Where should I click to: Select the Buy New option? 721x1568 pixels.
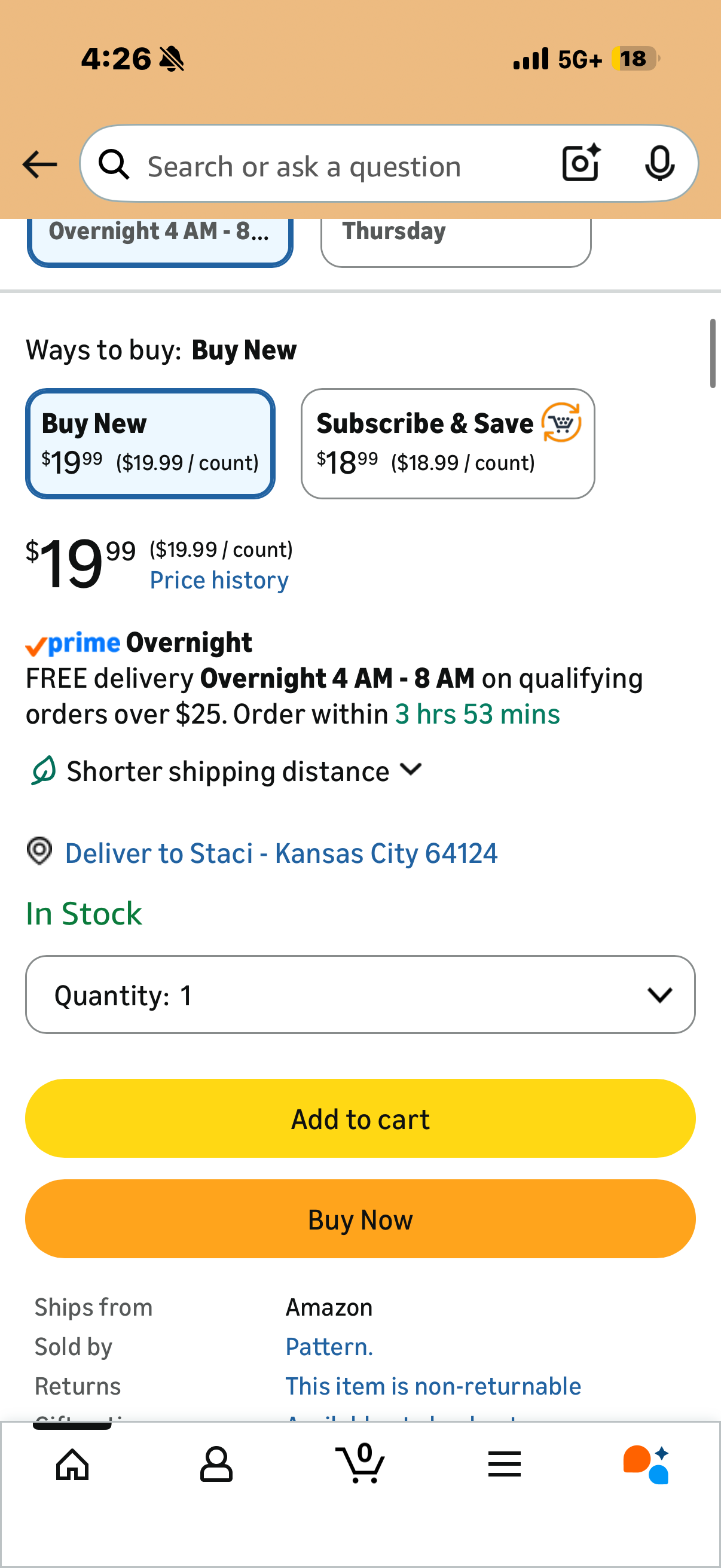150,443
